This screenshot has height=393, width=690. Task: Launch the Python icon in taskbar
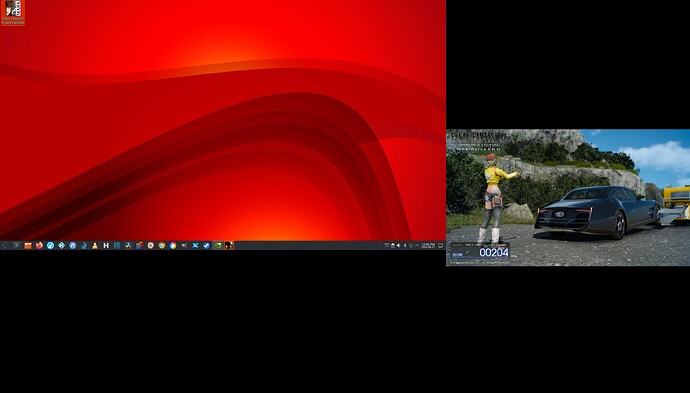pyautogui.click(x=84, y=245)
